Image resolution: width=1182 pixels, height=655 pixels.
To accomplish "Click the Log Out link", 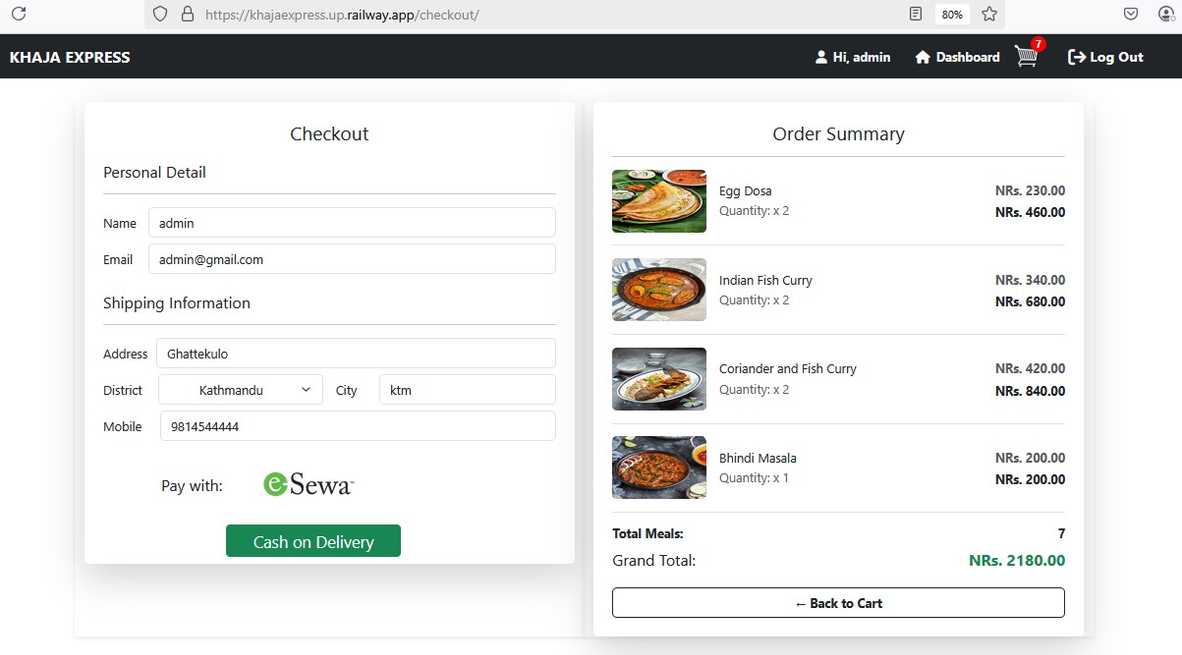I will point(1105,57).
